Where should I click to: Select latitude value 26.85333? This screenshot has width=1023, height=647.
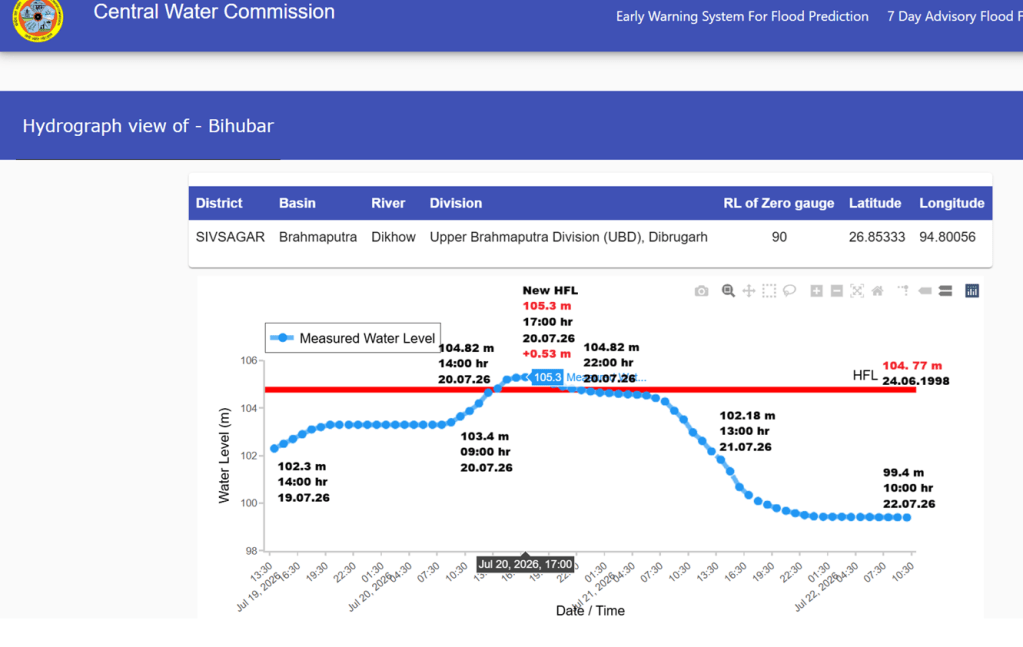[x=877, y=237]
